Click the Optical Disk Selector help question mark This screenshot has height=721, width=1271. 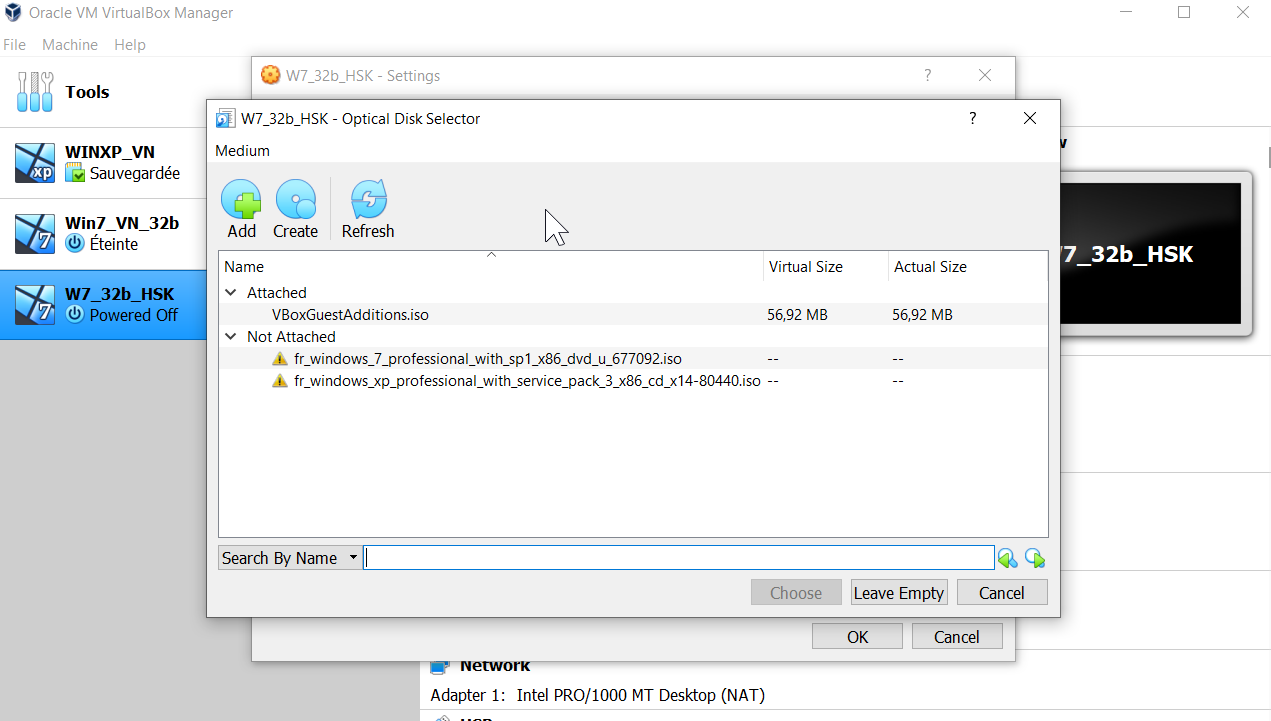973,118
